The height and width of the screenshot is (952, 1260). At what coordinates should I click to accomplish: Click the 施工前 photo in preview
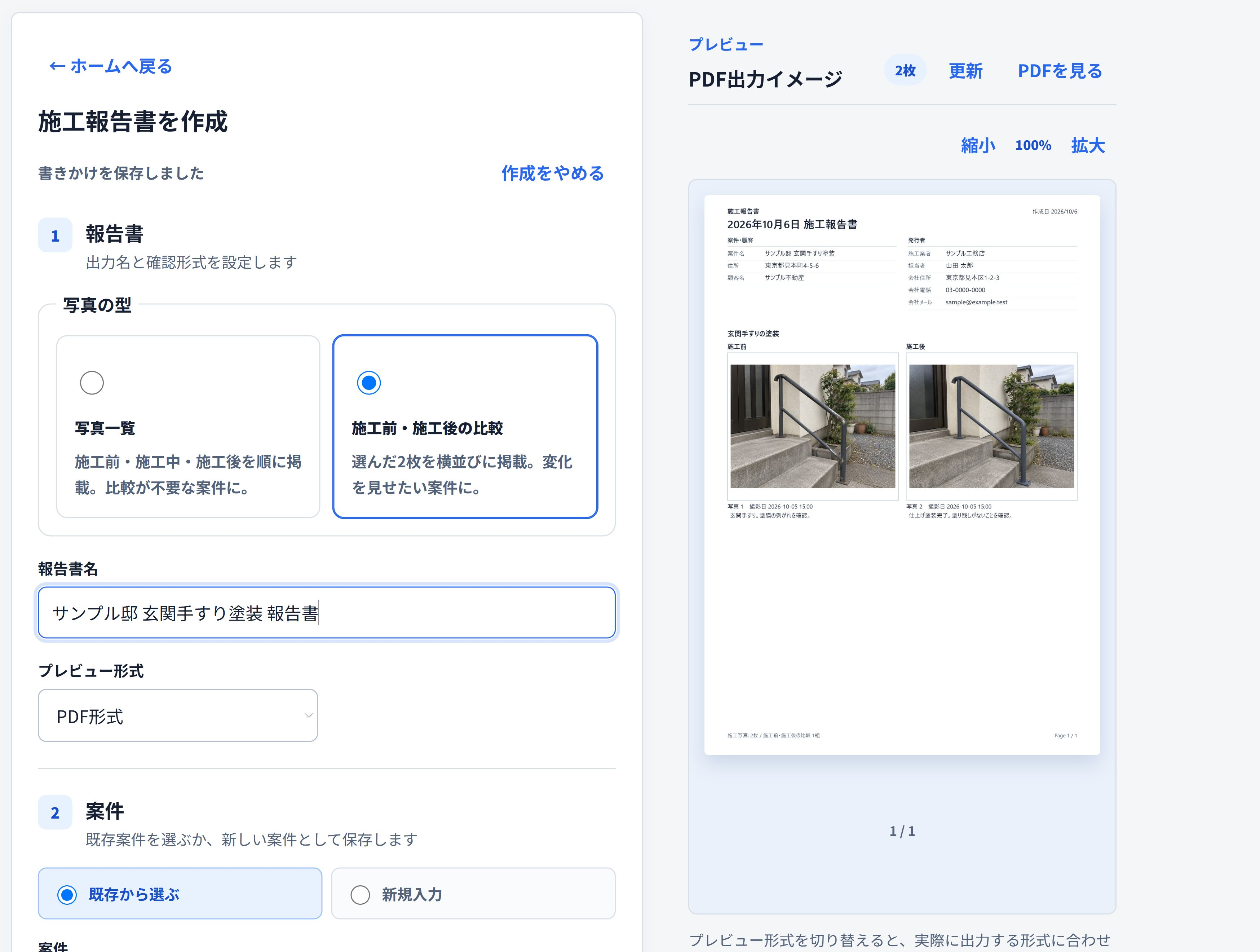click(813, 426)
